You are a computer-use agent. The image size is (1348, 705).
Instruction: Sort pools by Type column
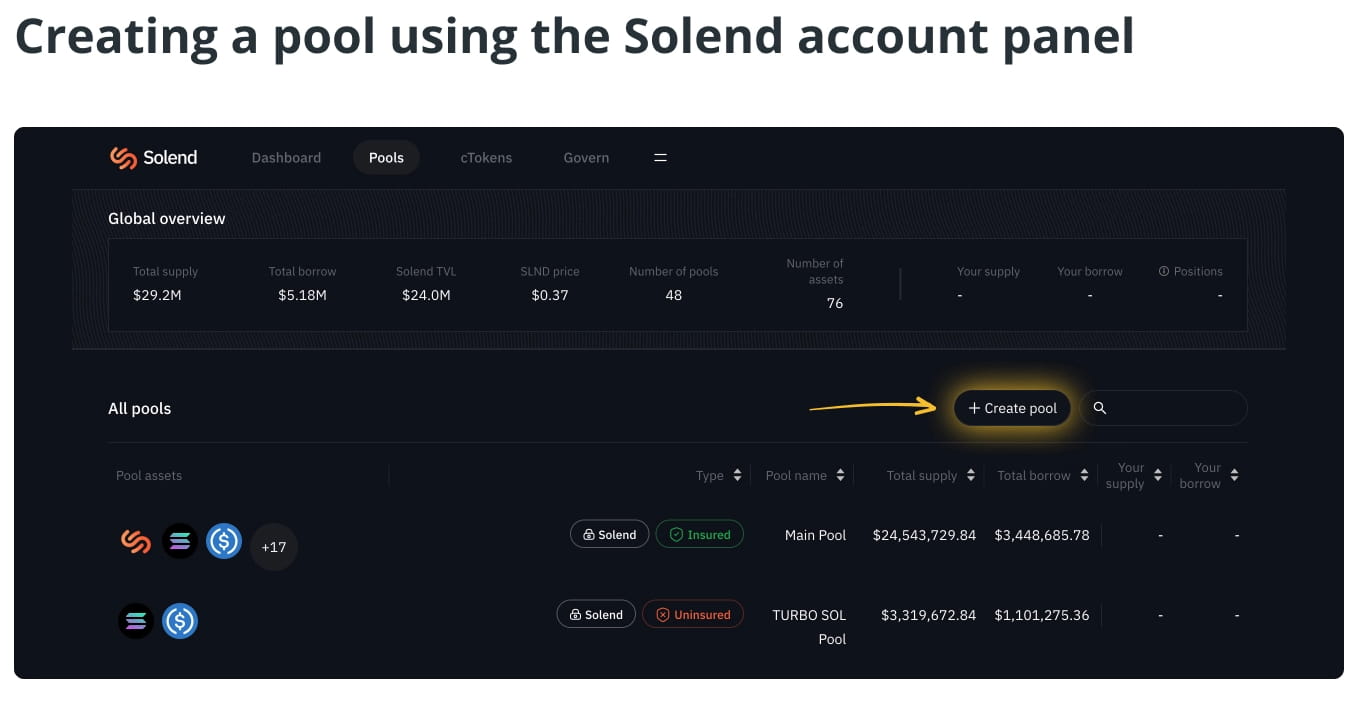point(737,476)
